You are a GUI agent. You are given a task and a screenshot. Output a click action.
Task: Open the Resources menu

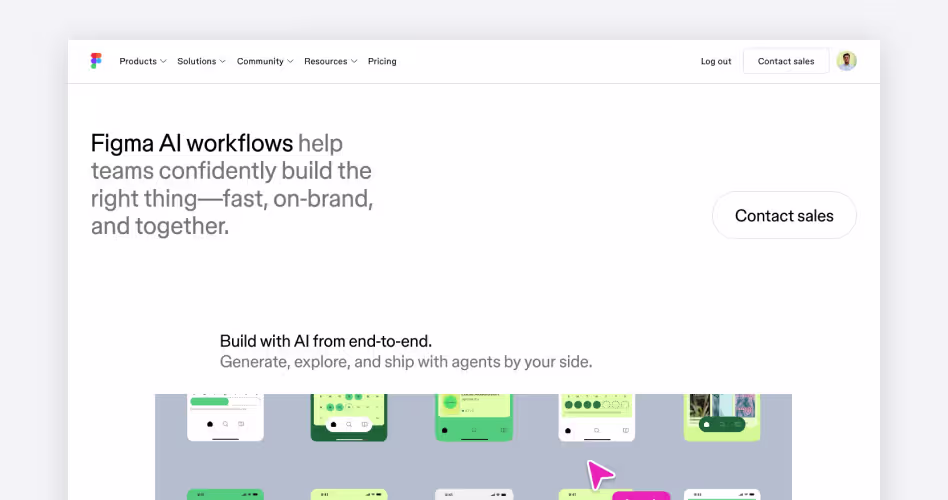[331, 61]
